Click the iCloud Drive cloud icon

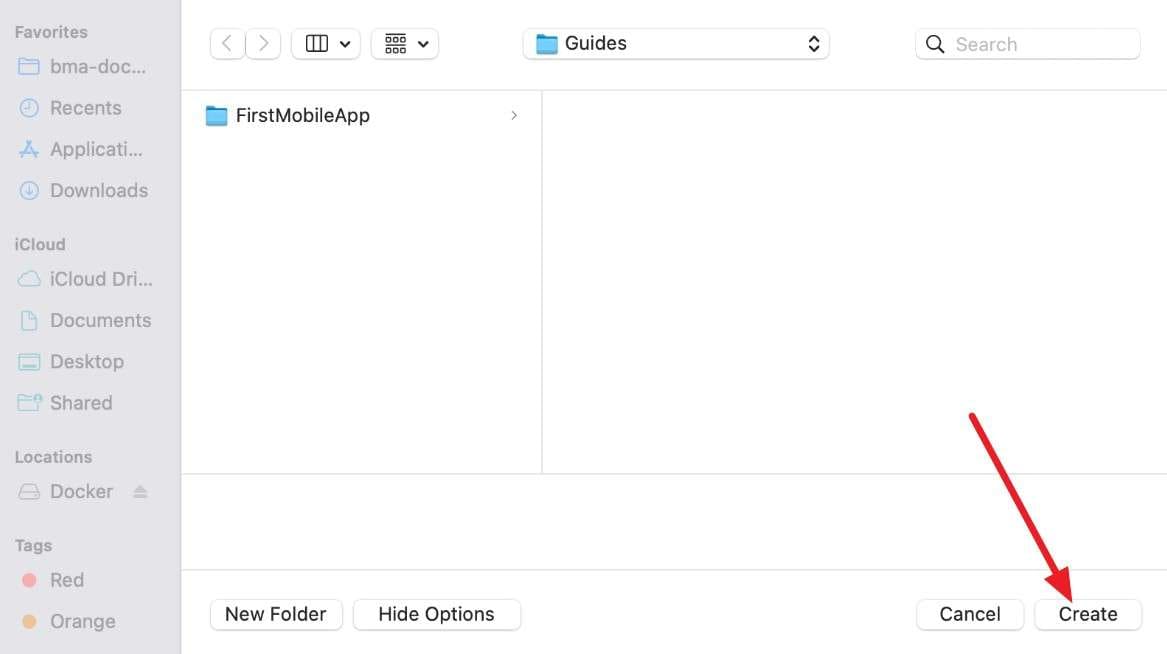tap(29, 279)
